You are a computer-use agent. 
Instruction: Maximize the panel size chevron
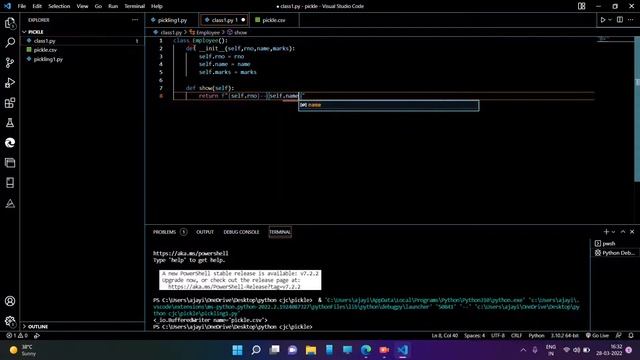623,231
